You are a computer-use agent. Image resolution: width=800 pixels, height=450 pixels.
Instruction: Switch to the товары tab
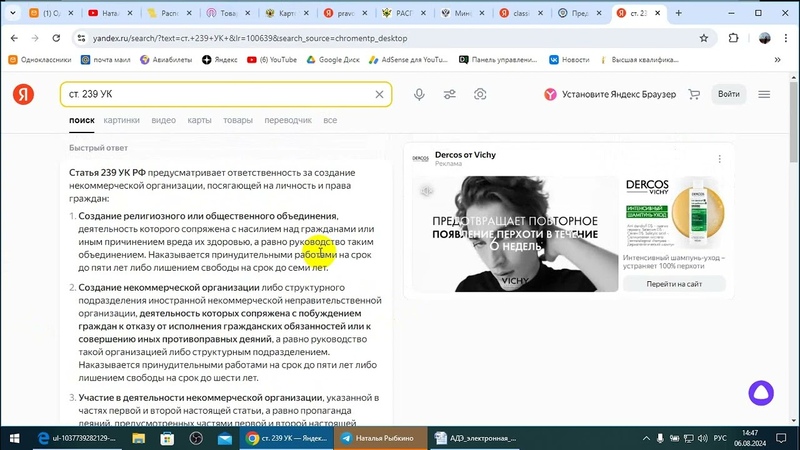tap(238, 120)
